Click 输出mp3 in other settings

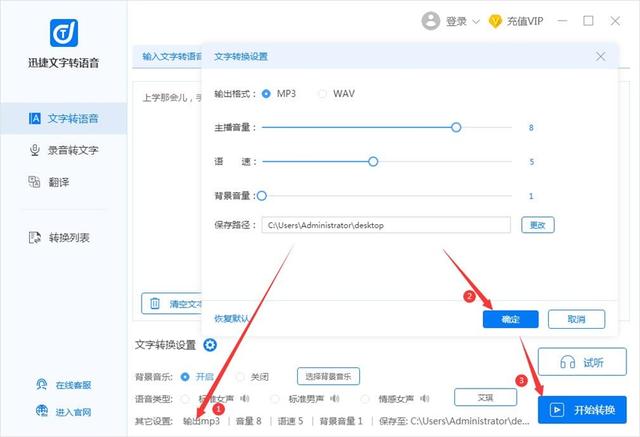coord(201,421)
